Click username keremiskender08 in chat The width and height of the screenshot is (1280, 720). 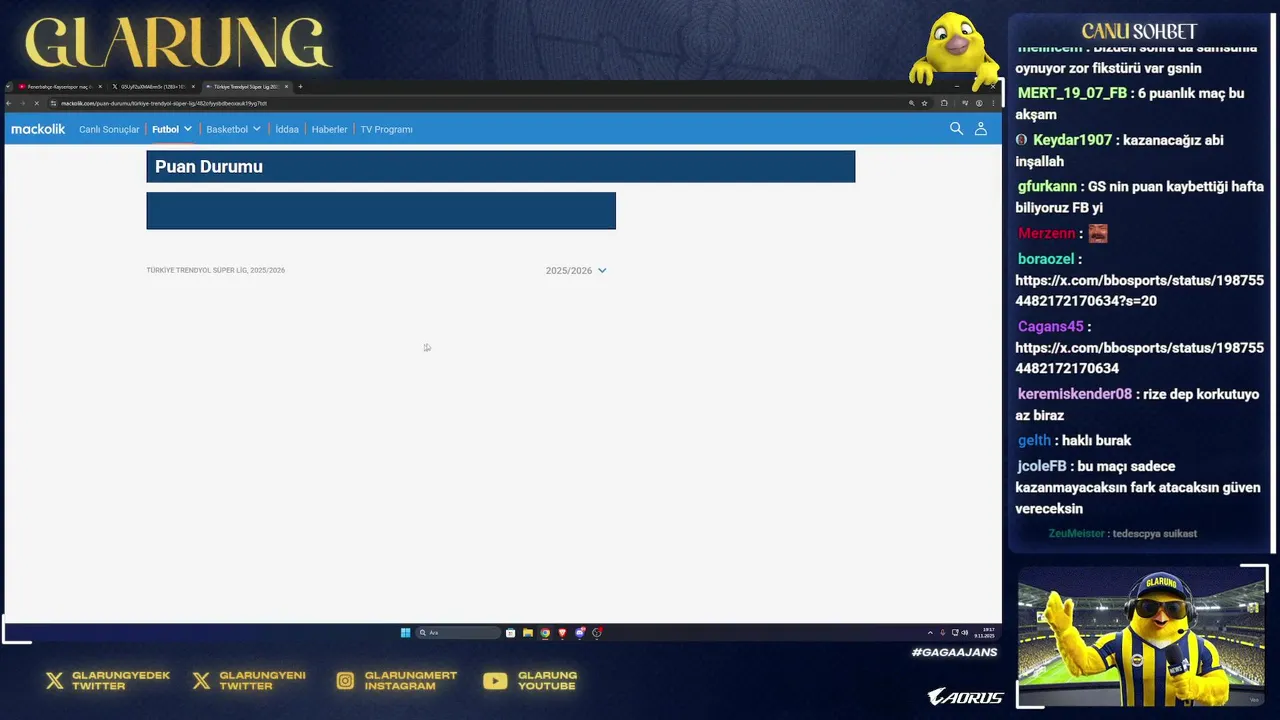(x=1075, y=394)
